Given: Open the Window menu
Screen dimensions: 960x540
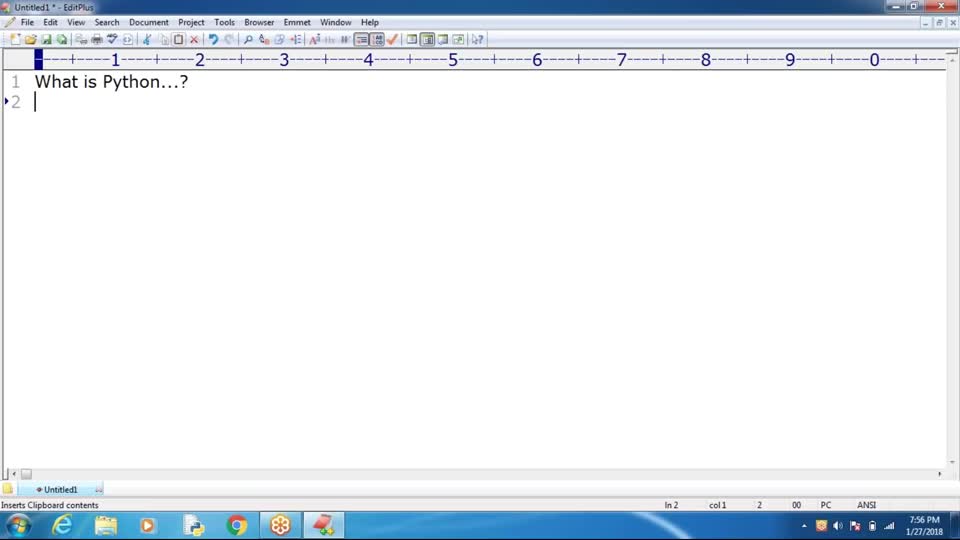Looking at the screenshot, I should (x=336, y=22).
